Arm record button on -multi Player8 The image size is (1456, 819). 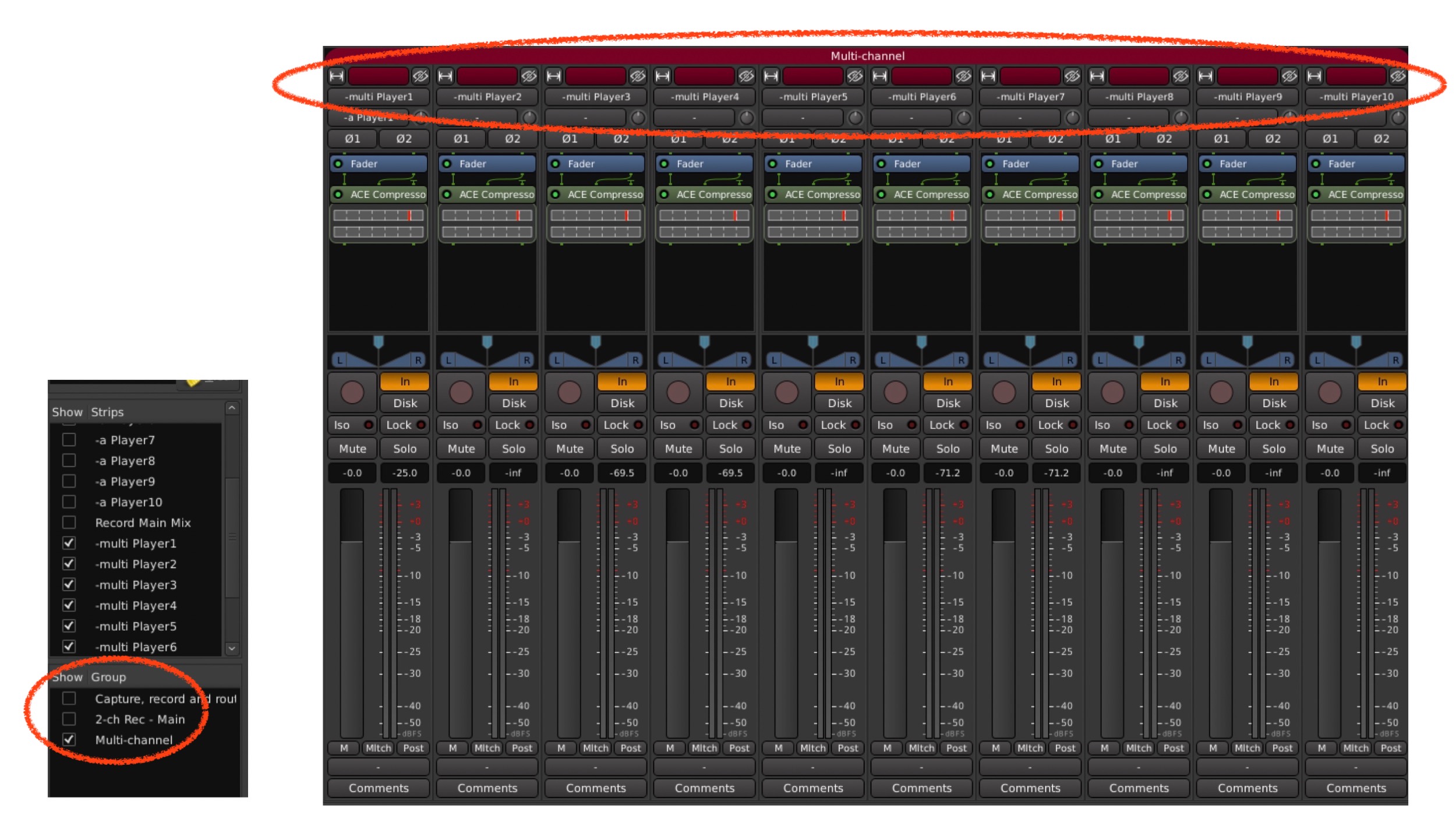[1112, 392]
